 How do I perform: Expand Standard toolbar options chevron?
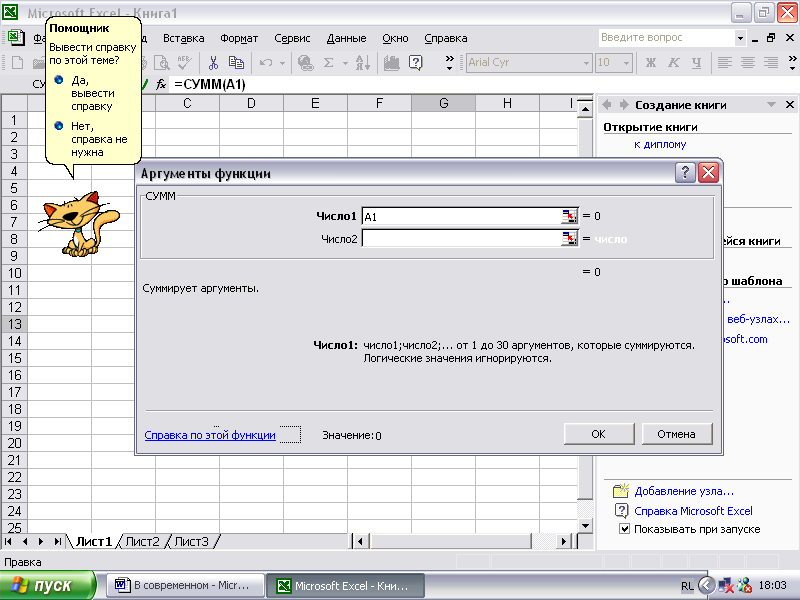(x=449, y=63)
